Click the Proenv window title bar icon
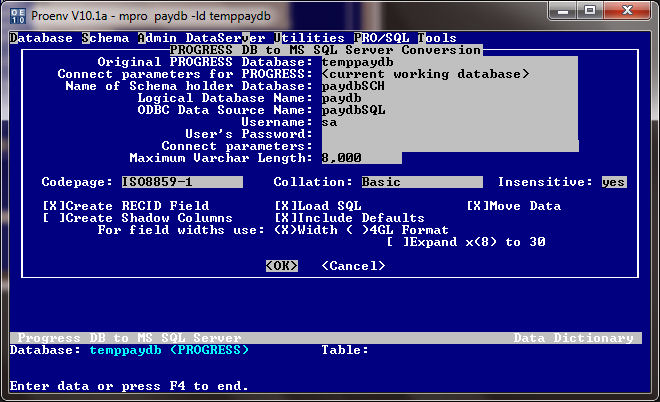The width and height of the screenshot is (660, 402). tap(18, 16)
